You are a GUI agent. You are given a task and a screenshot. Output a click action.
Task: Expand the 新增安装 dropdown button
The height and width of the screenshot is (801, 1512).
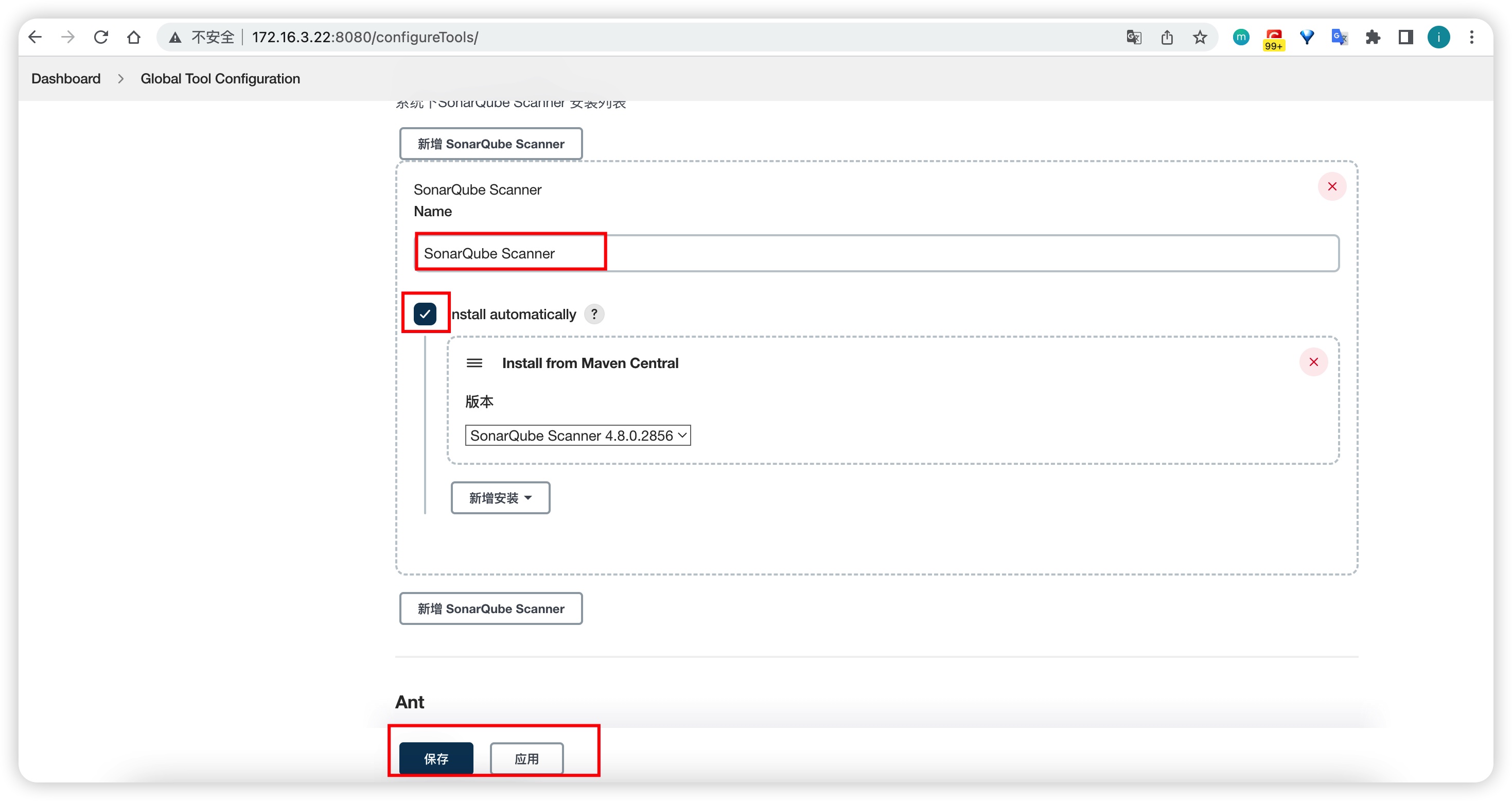pos(500,497)
